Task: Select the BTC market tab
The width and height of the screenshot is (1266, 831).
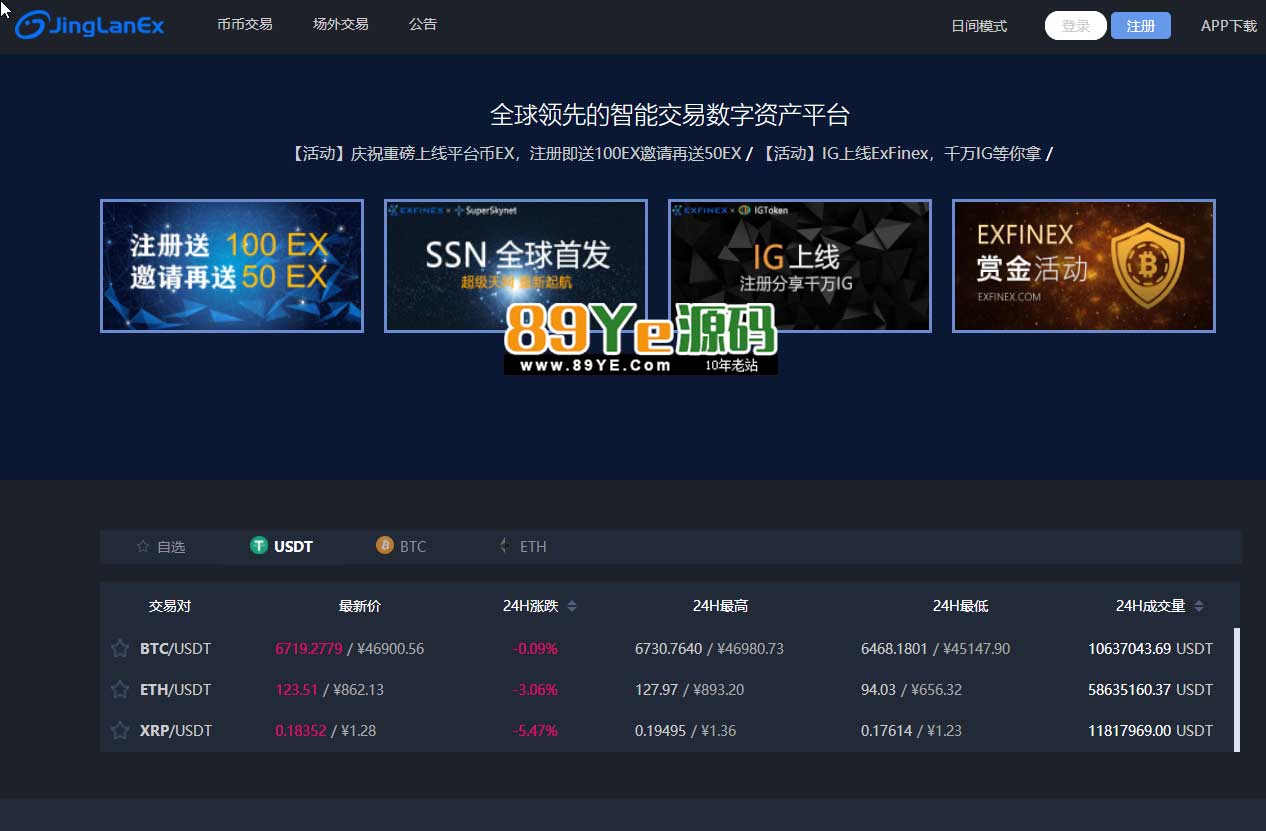Action: [401, 546]
